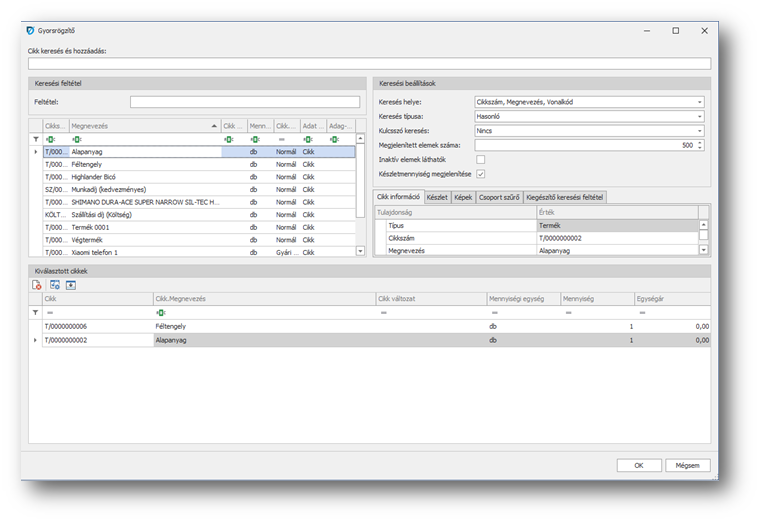
Task: Click the Cikk keresés és hozzáadás search field
Action: [x=369, y=63]
